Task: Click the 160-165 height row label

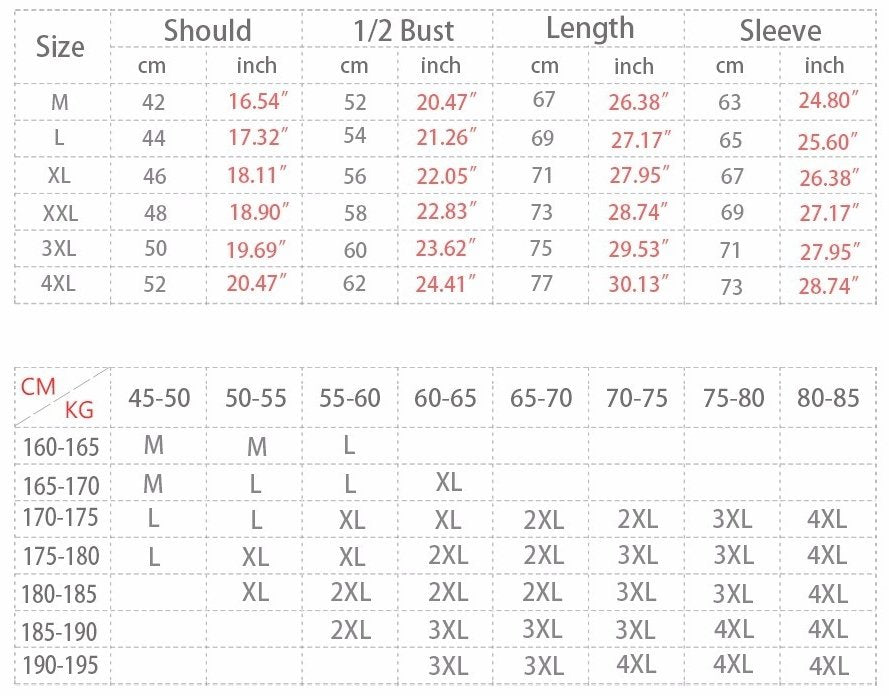Action: pyautogui.click(x=62, y=446)
